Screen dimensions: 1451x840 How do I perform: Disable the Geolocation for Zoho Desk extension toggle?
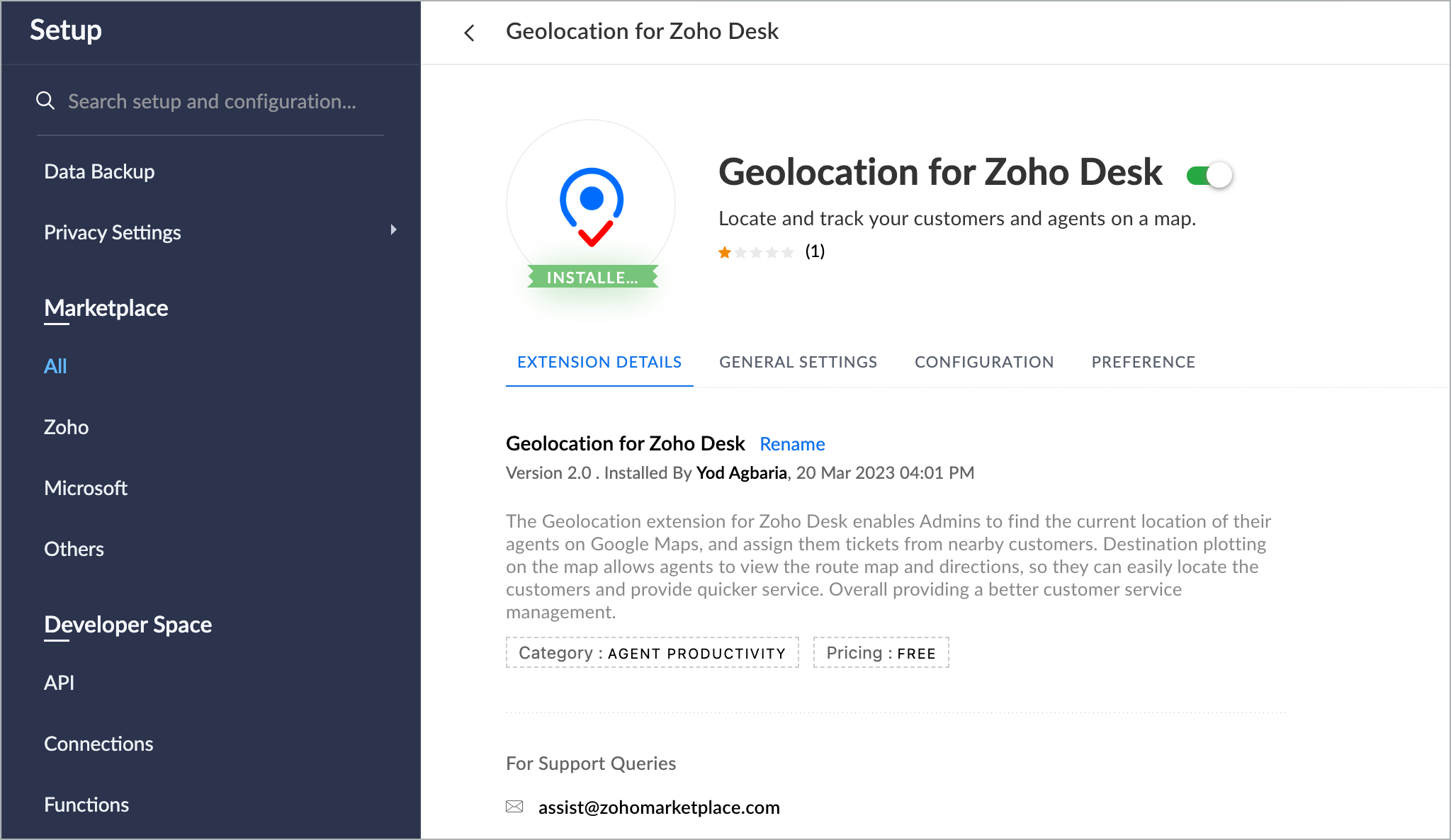1210,175
